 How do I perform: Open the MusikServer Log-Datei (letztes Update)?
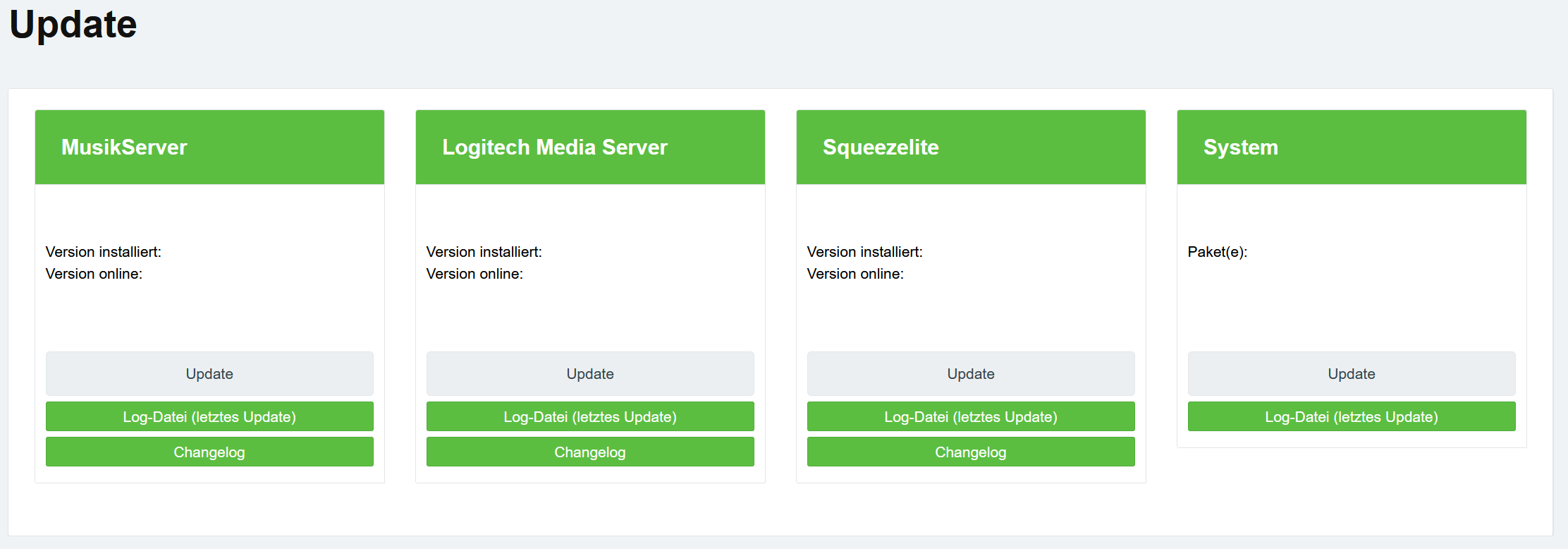[x=209, y=417]
